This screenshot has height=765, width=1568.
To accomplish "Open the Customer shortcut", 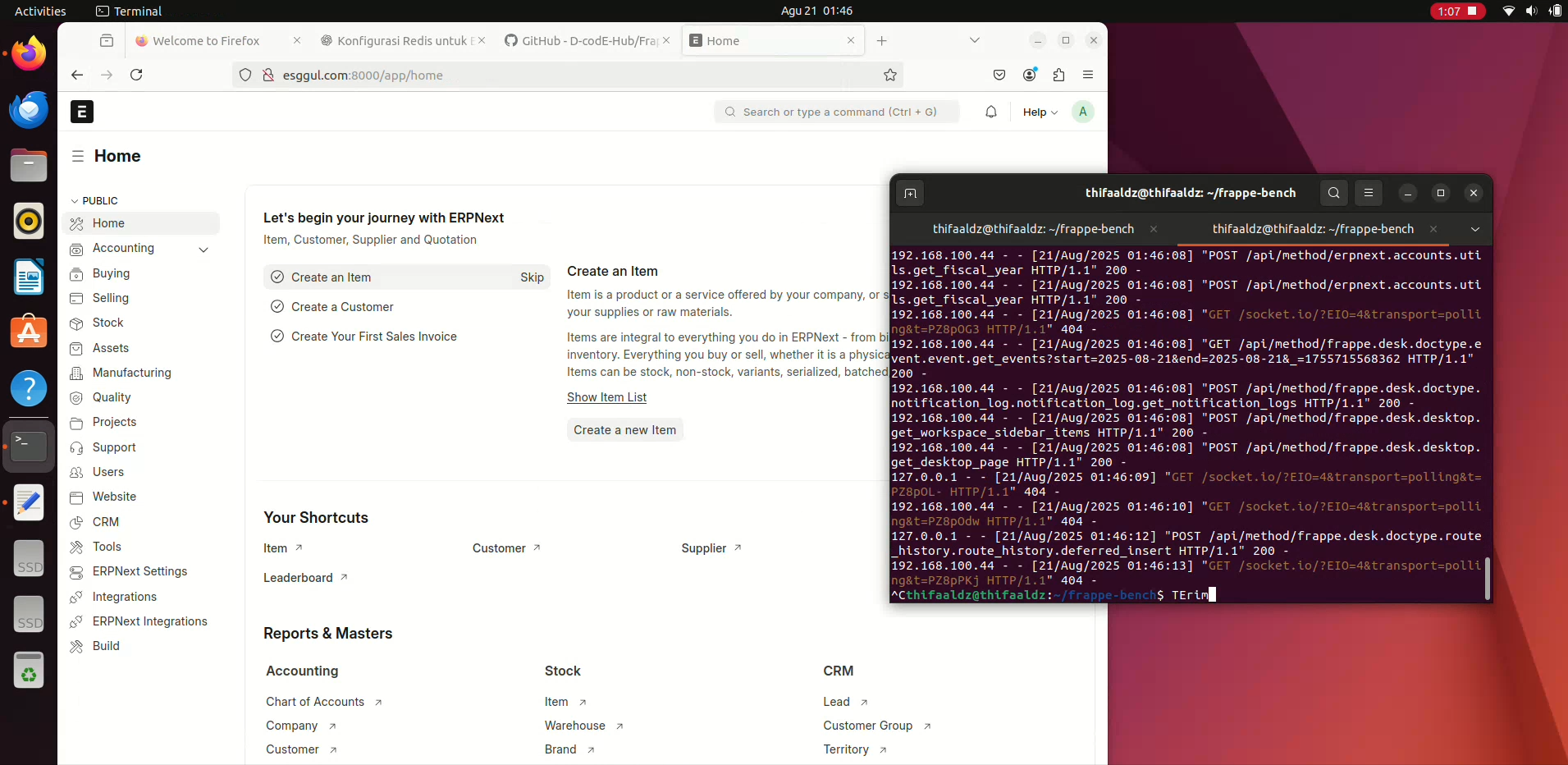I will pyautogui.click(x=506, y=548).
